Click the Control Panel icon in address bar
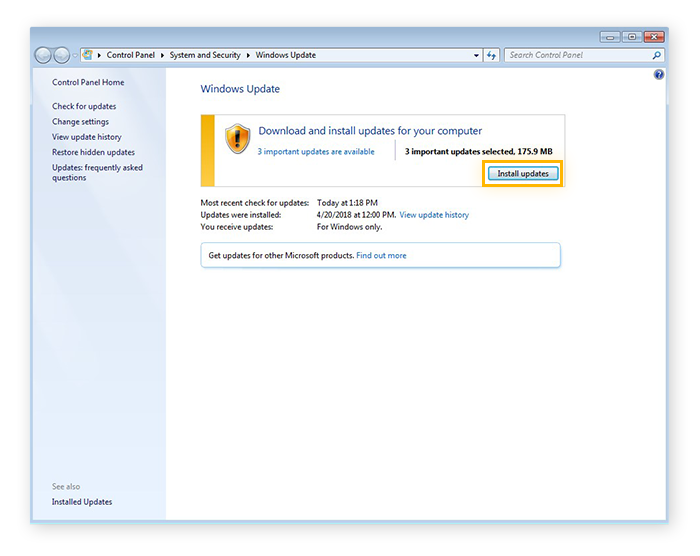The image size is (700, 556). tap(88, 55)
